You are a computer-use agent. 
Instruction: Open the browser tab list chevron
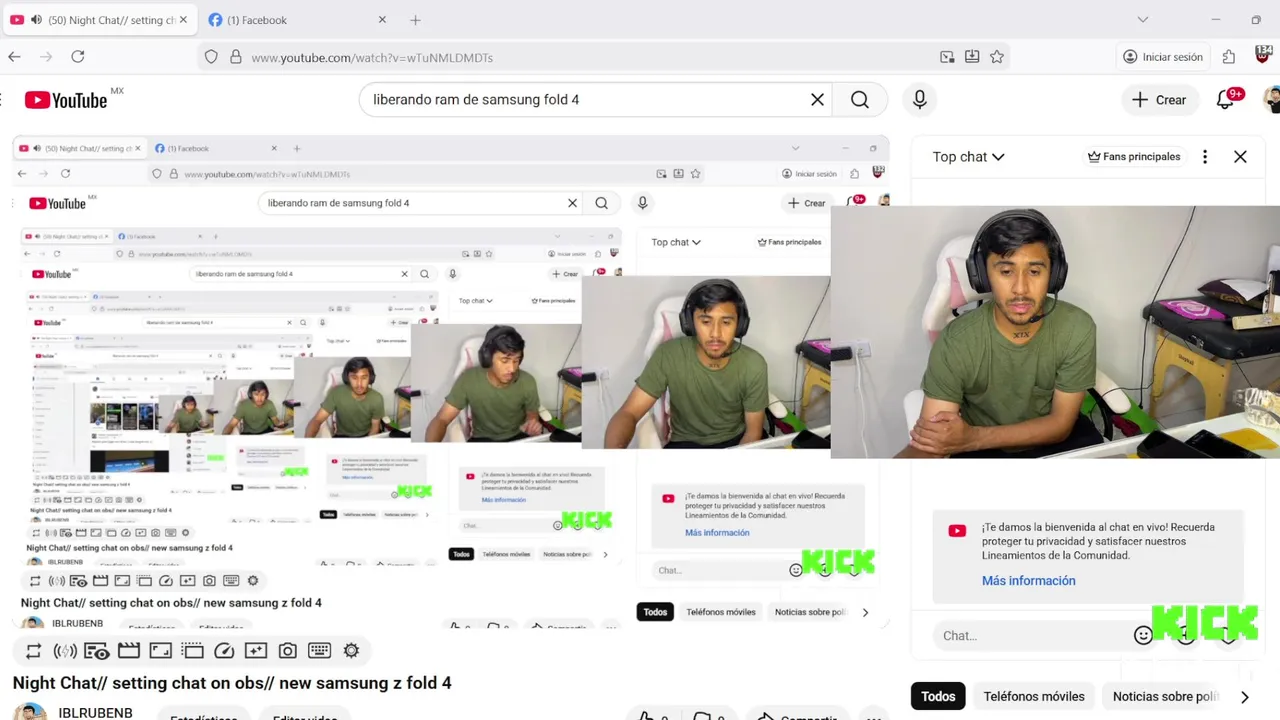coord(1143,19)
